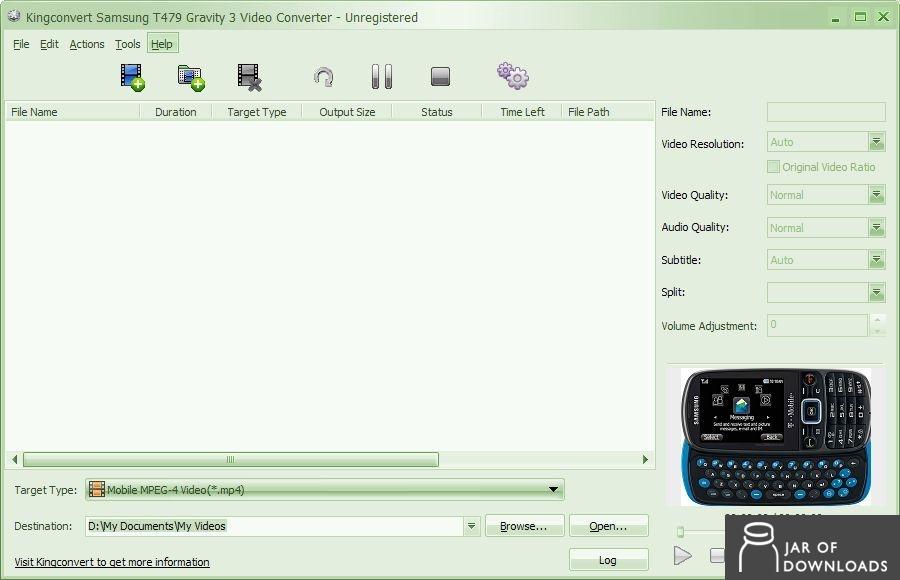Screen dimensions: 900x580
Task: Expand the Destination path history dropdown
Action: pos(471,526)
